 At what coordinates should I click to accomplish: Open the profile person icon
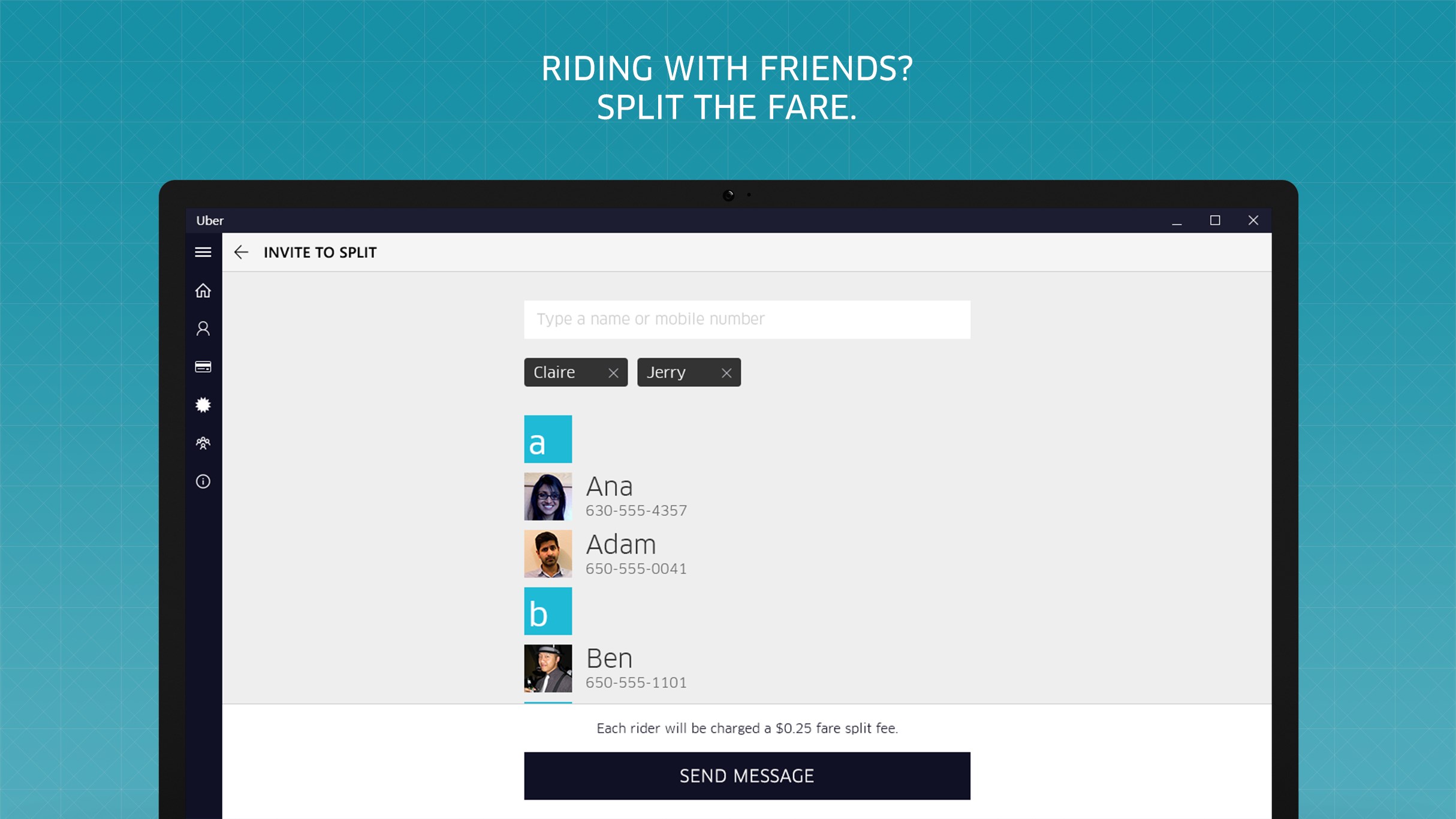coord(203,329)
